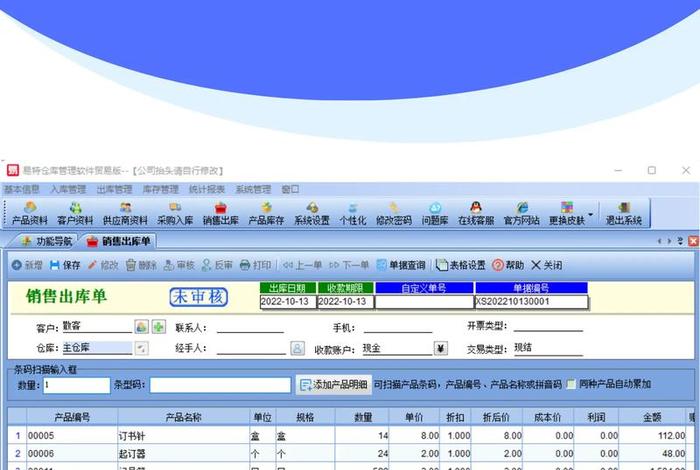
Task: Click the 出库日期 date field
Action: click(288, 302)
